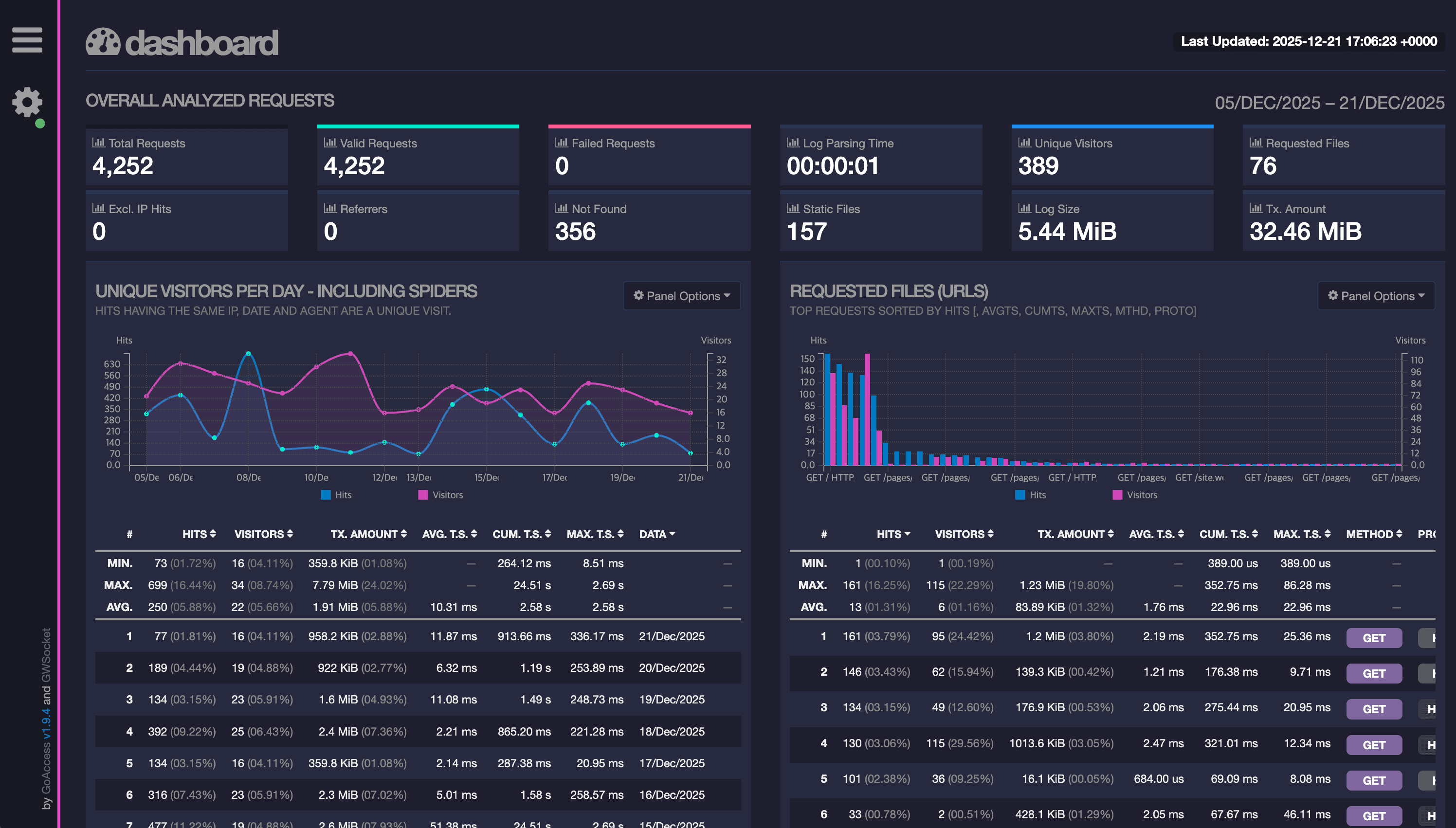Toggle the Visitors legend under the visitors chart
Screen dimensions: 1456x828
(441, 495)
